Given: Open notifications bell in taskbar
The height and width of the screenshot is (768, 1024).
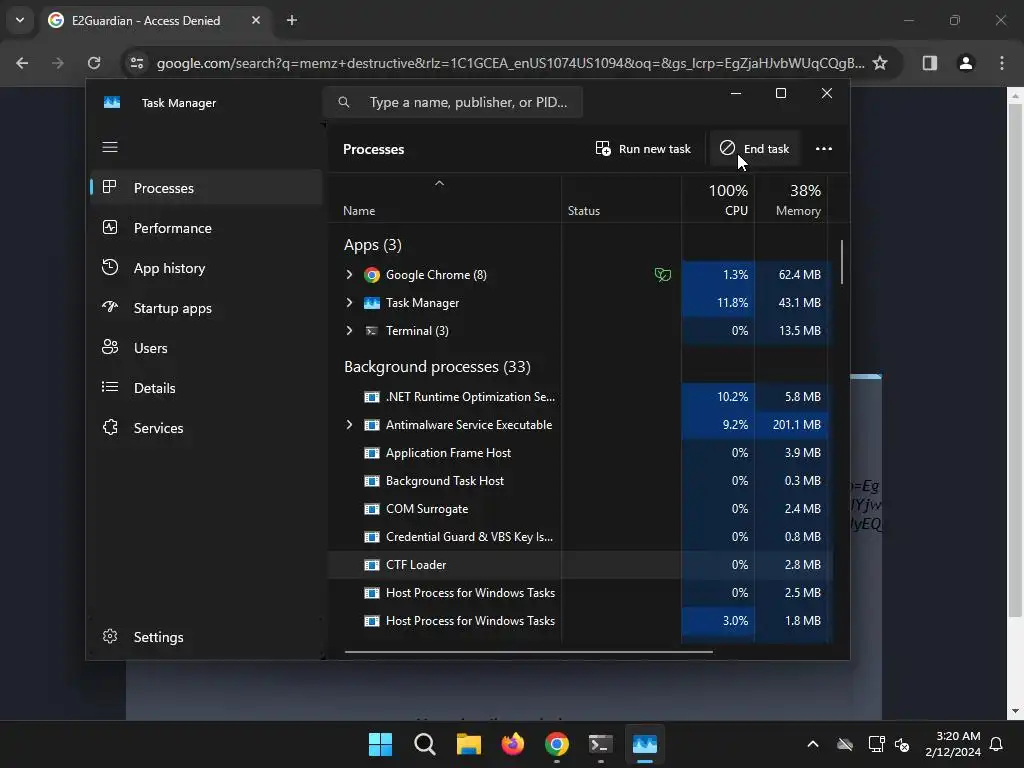Looking at the screenshot, I should 997,744.
